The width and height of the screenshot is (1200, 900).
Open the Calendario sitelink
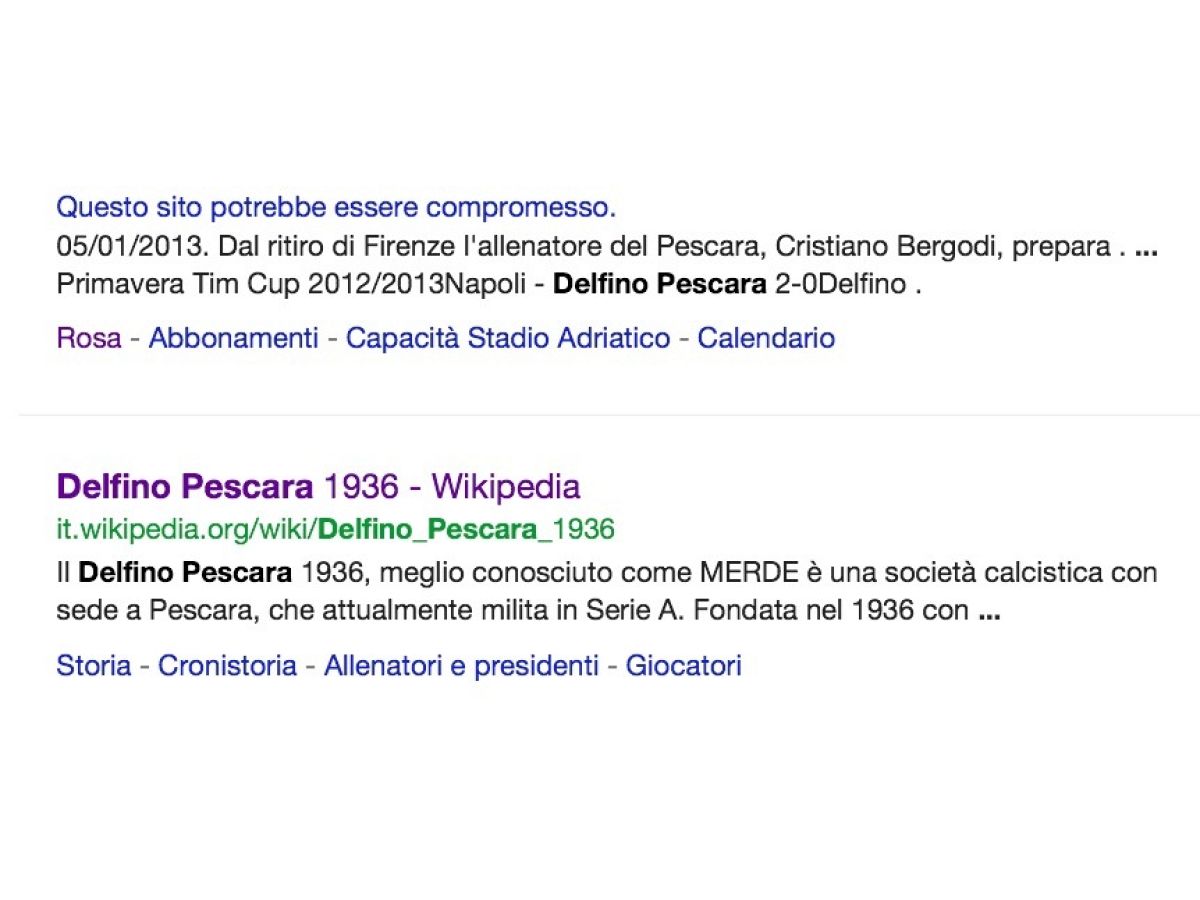pos(766,338)
